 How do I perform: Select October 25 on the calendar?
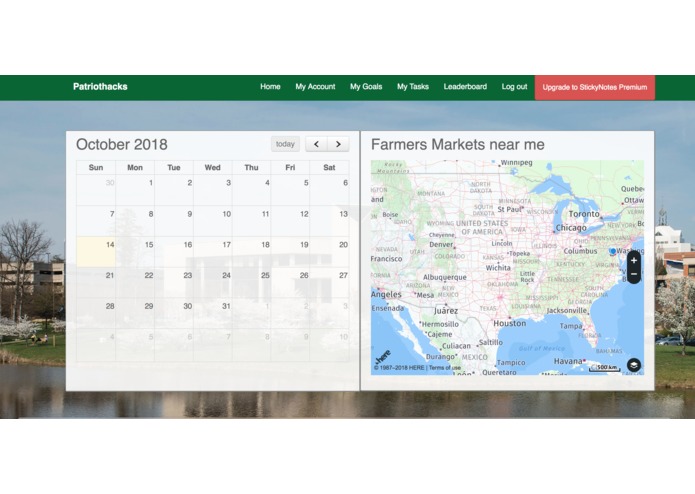tap(252, 282)
